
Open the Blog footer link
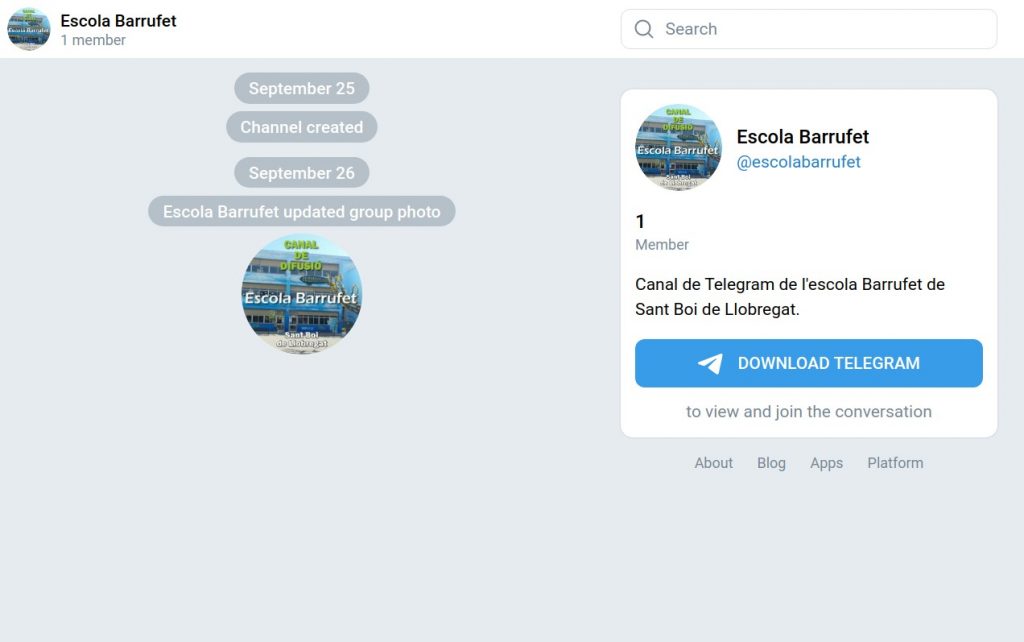[x=771, y=463]
